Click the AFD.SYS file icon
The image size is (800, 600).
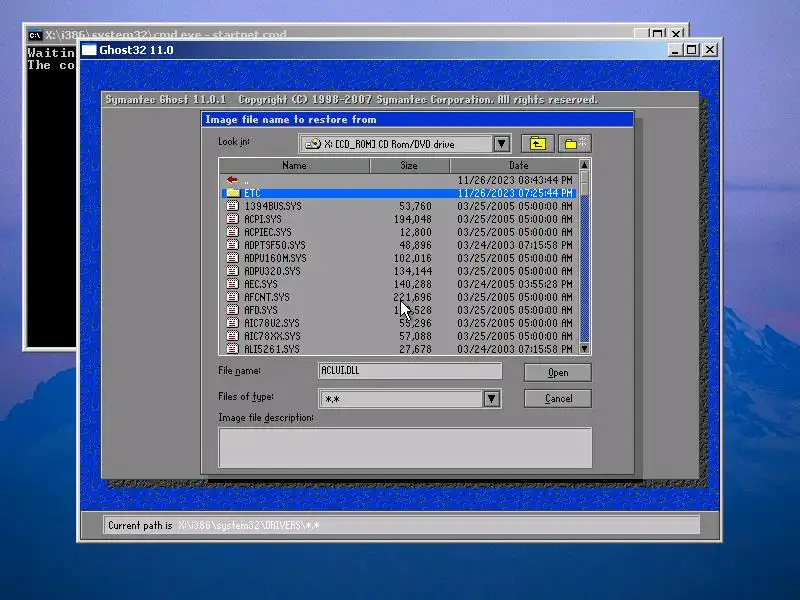point(233,310)
